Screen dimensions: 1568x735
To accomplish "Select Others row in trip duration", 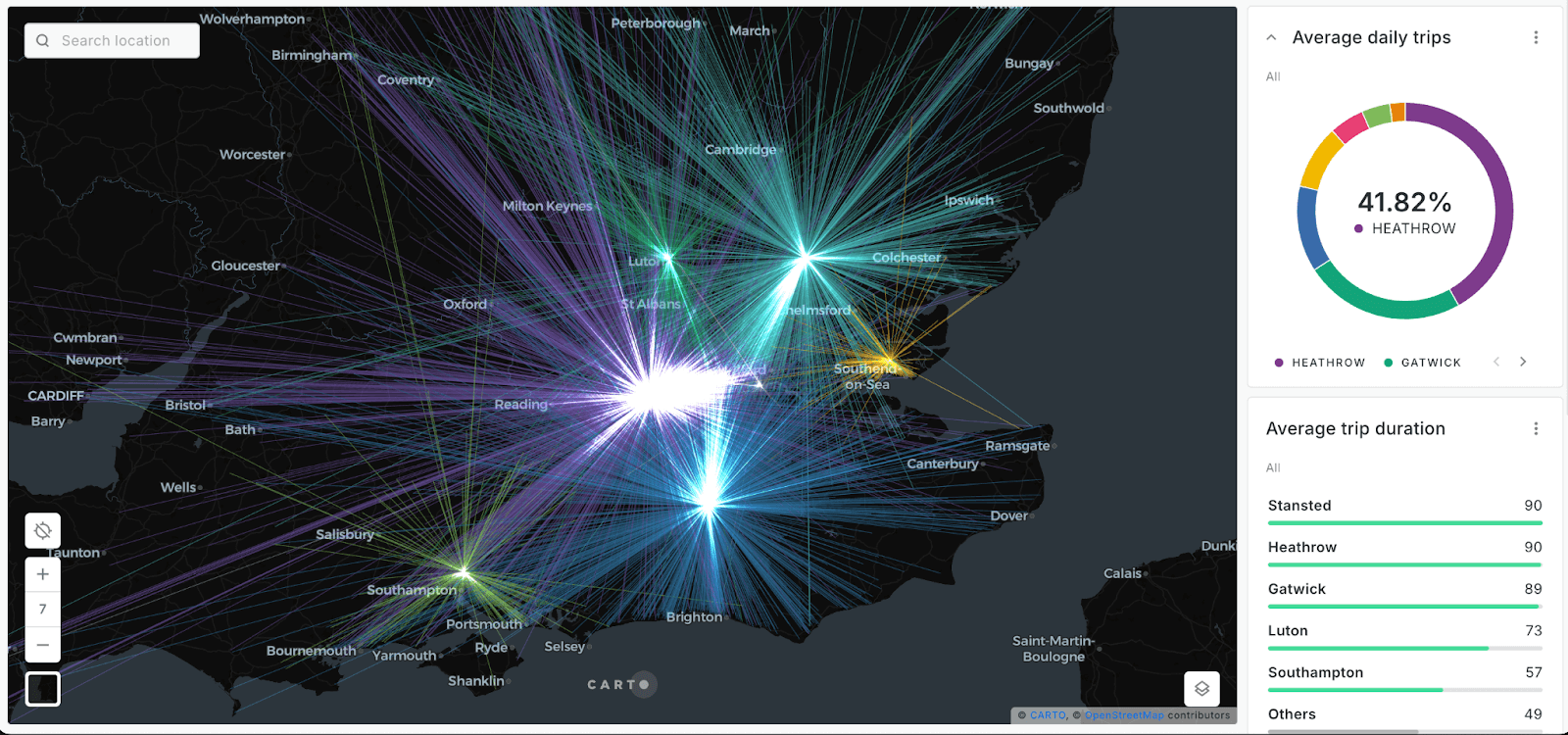I will point(1404,718).
